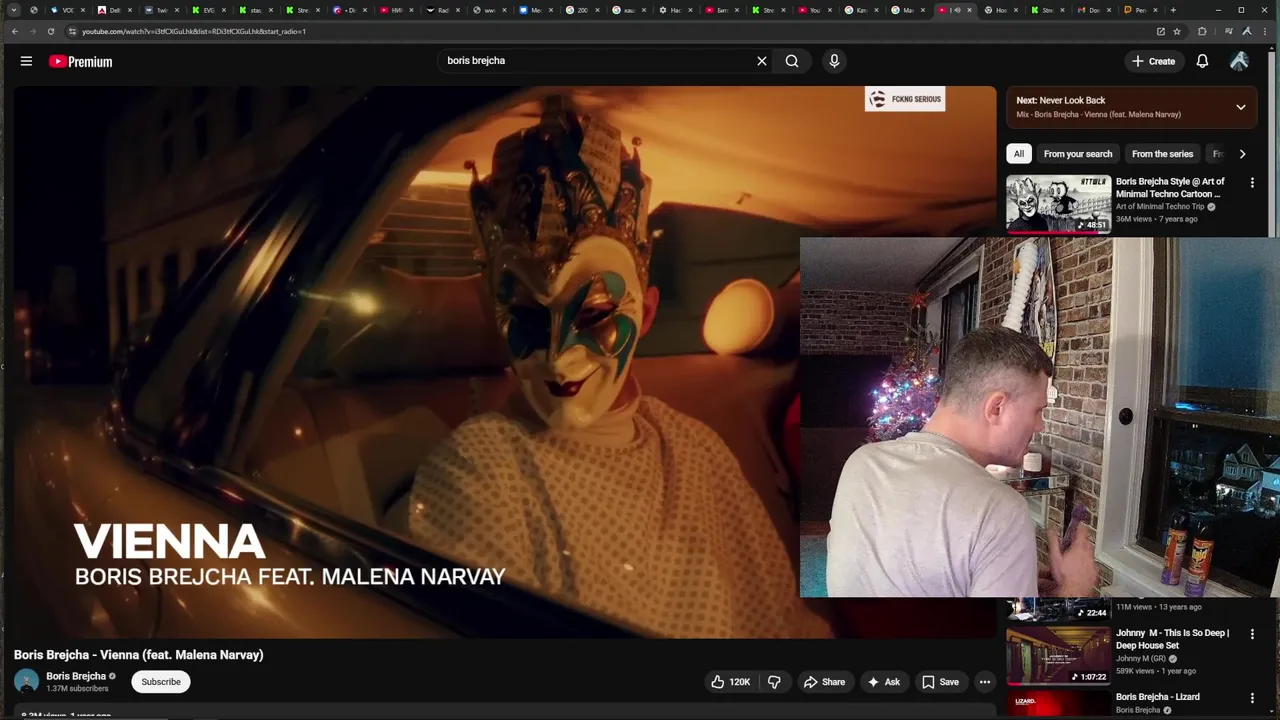The image size is (1280, 720).
Task: Click the '1.37M subscribers' text
Action: pyautogui.click(x=77, y=689)
